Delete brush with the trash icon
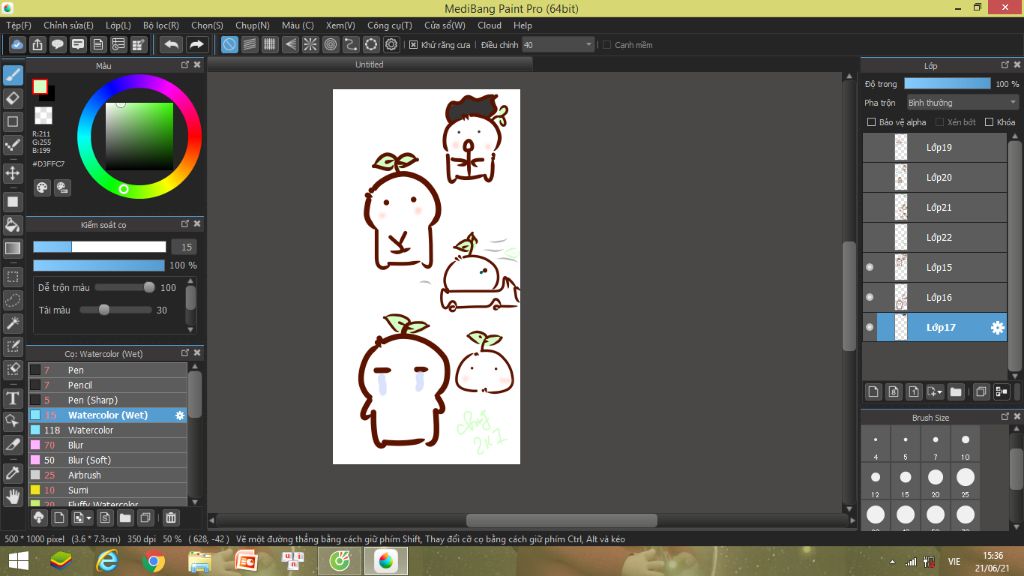 170,518
